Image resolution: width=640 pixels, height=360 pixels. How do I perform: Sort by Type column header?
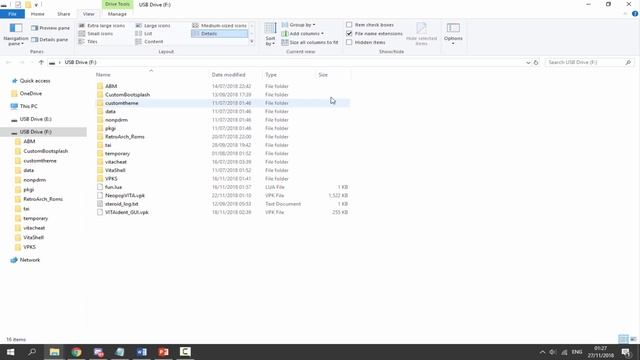(289, 75)
